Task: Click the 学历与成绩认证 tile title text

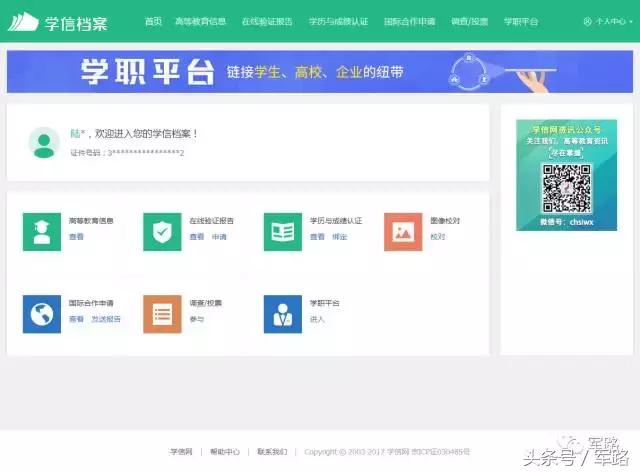Action: tap(336, 221)
